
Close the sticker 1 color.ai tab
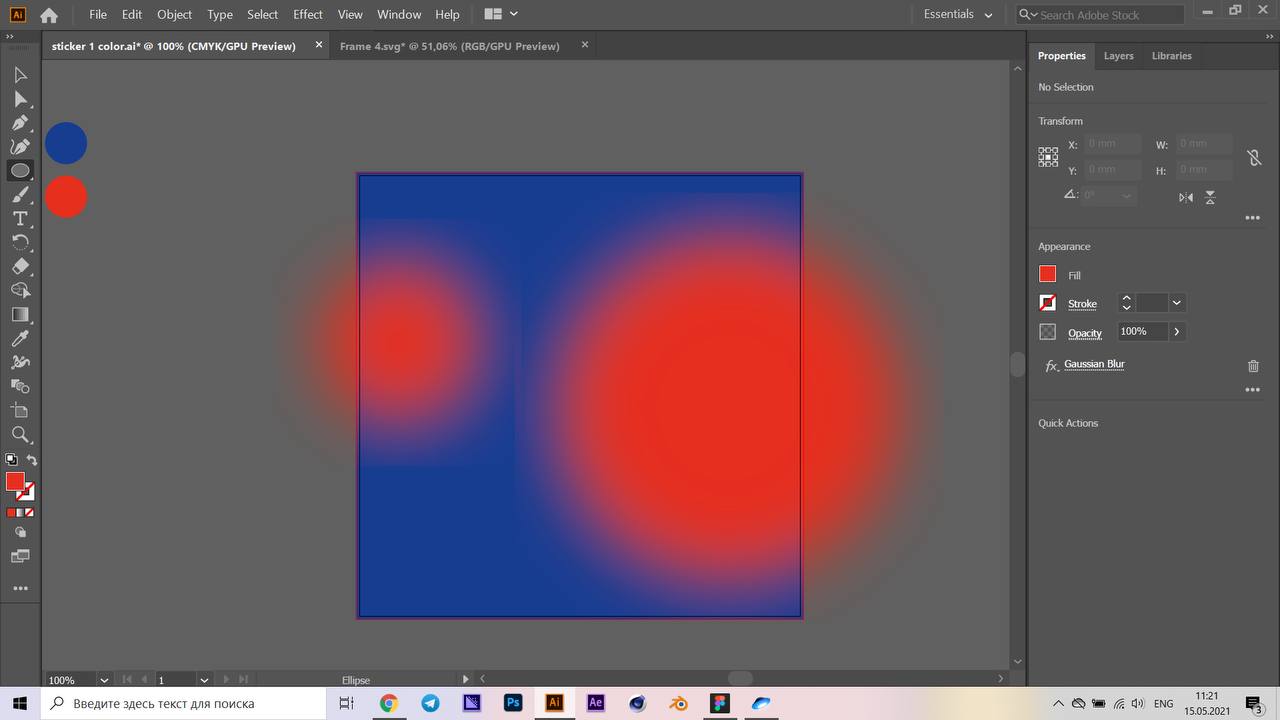pos(319,45)
